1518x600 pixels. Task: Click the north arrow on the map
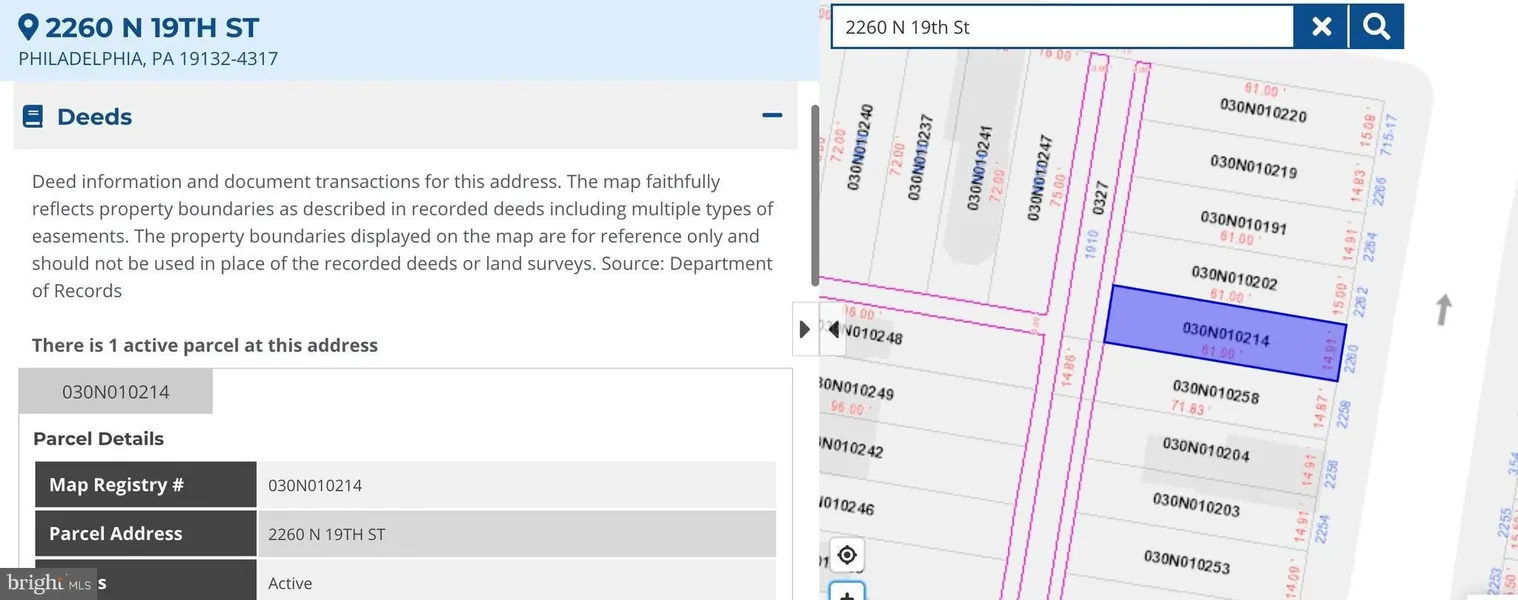pos(1441,310)
